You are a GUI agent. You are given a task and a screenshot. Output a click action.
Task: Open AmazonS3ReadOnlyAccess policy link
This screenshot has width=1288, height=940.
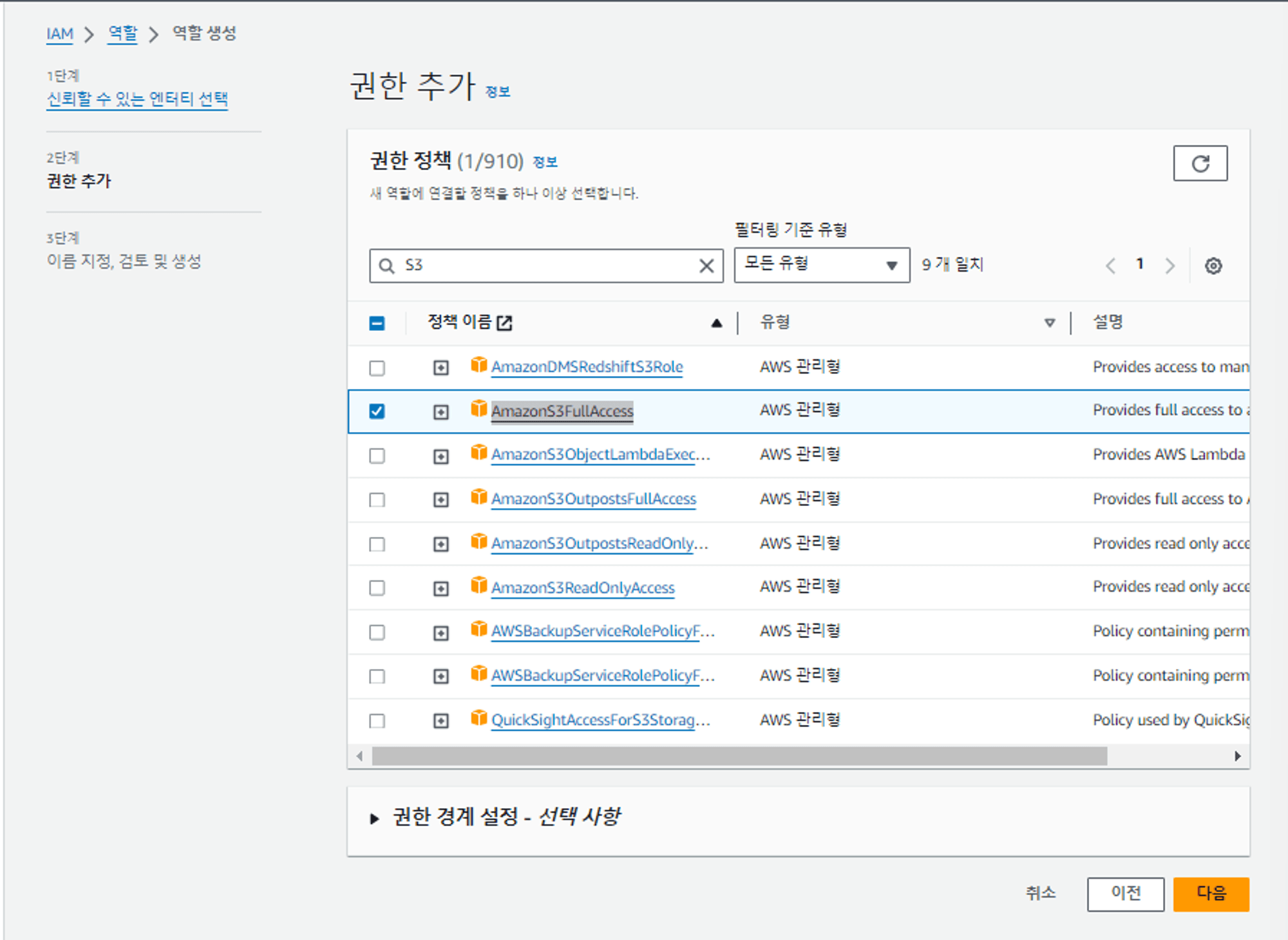pyautogui.click(x=583, y=588)
